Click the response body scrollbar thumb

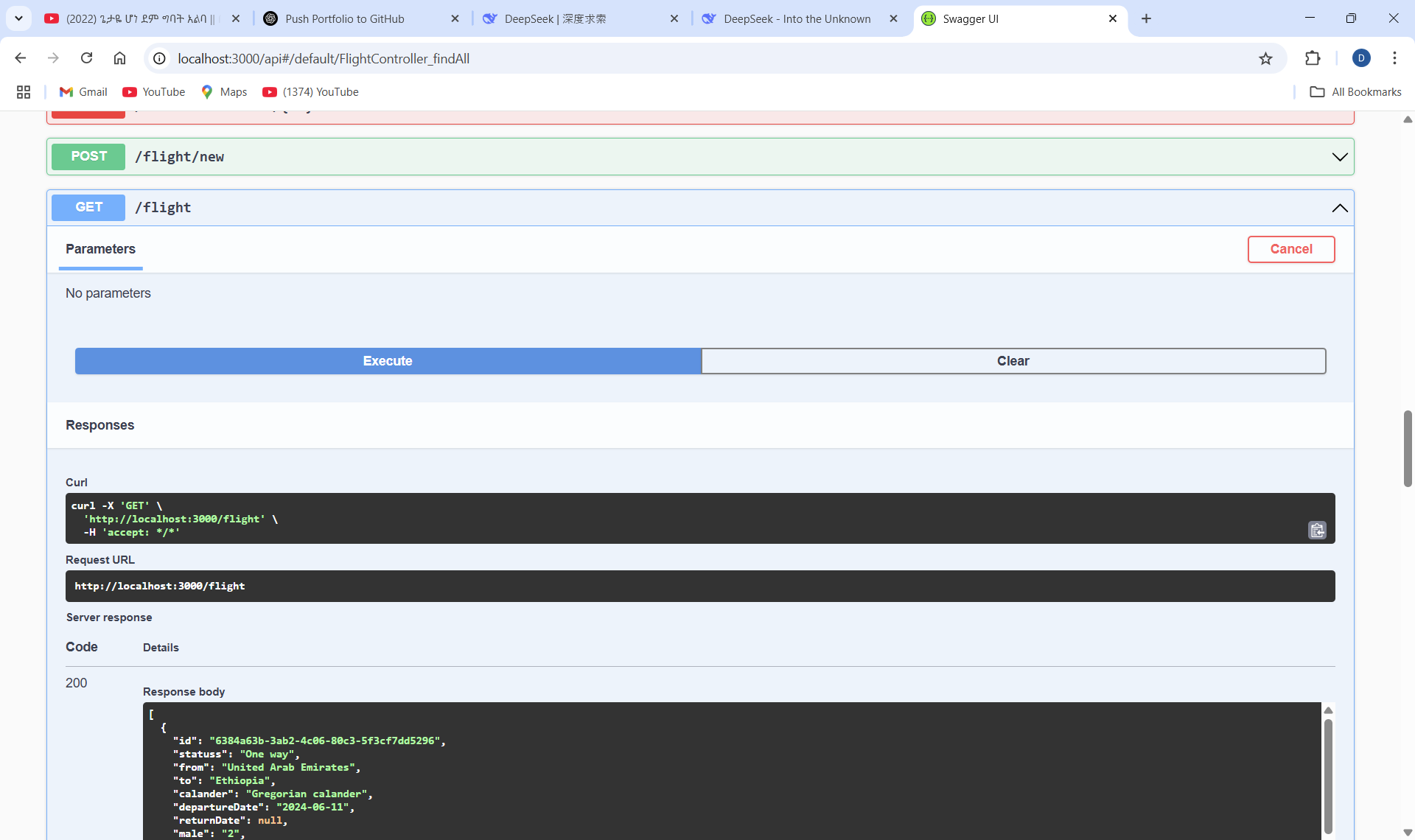click(x=1328, y=775)
